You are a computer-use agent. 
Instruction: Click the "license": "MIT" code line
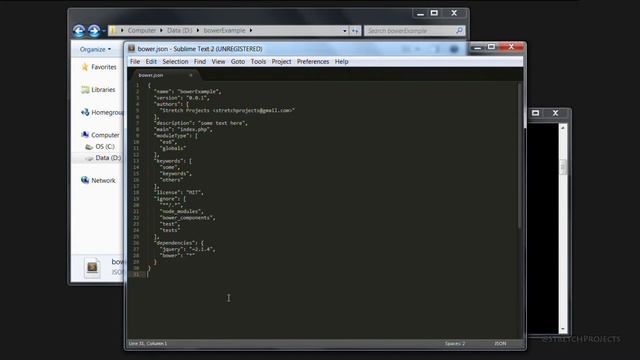coord(178,192)
